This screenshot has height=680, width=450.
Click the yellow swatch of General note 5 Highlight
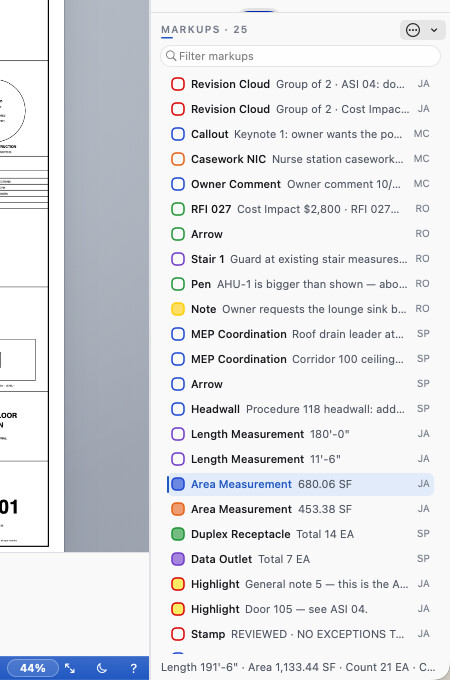tap(178, 584)
